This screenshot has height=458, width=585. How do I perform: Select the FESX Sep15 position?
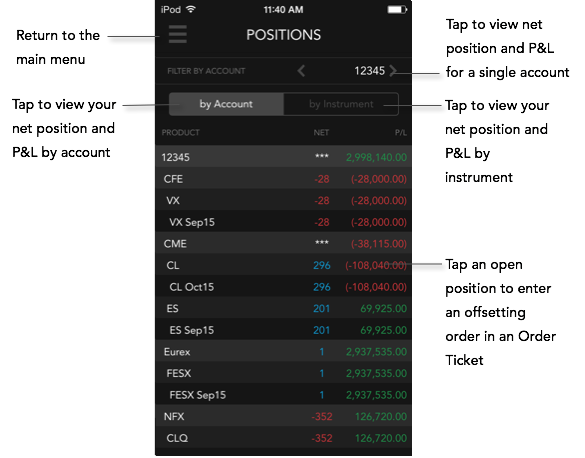click(x=284, y=395)
